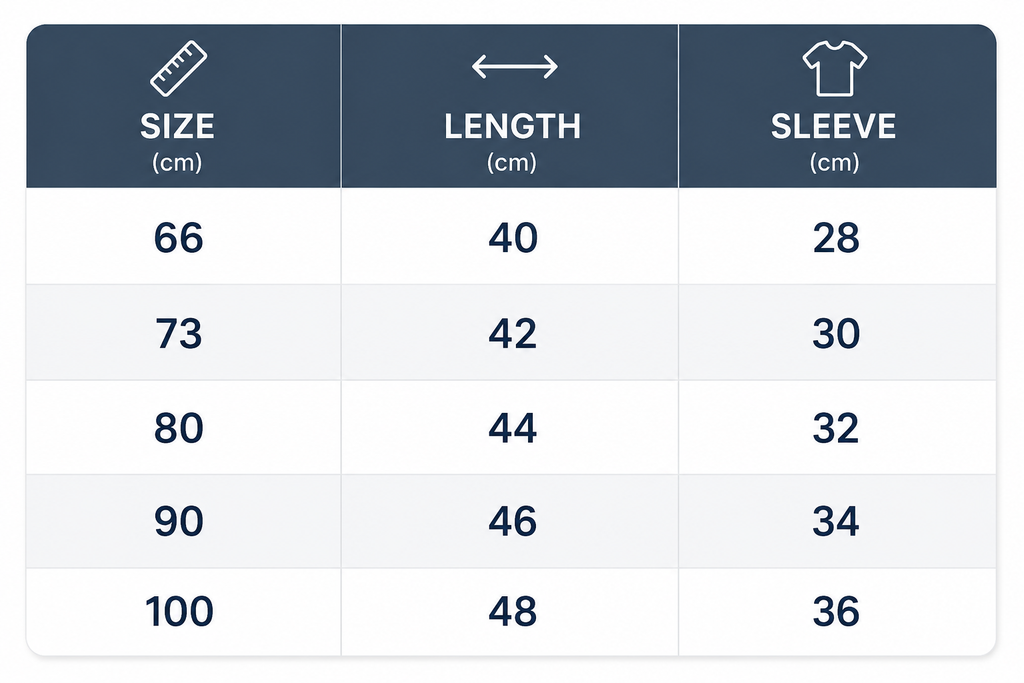1024x683 pixels.
Task: Click the sleeve value 28
Action: 836,238
